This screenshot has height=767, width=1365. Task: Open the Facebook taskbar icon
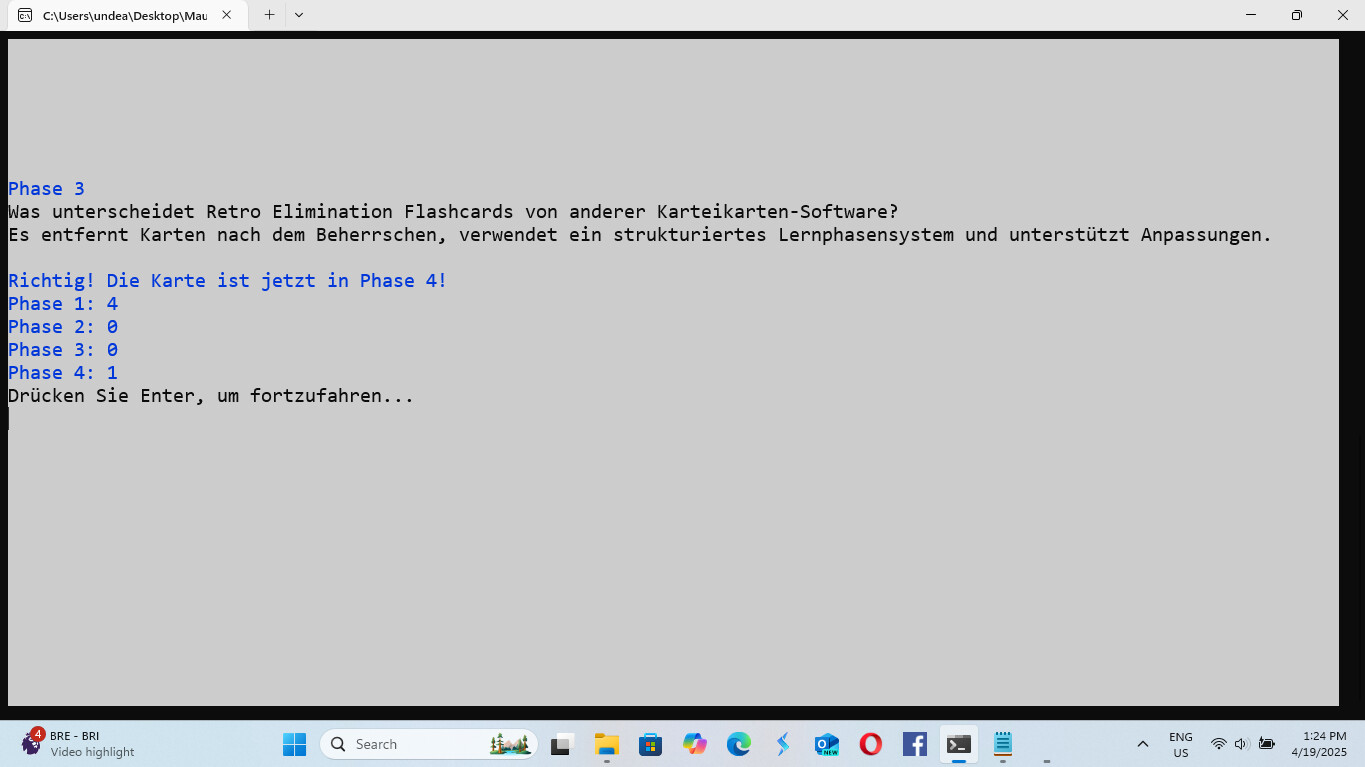[x=914, y=744]
